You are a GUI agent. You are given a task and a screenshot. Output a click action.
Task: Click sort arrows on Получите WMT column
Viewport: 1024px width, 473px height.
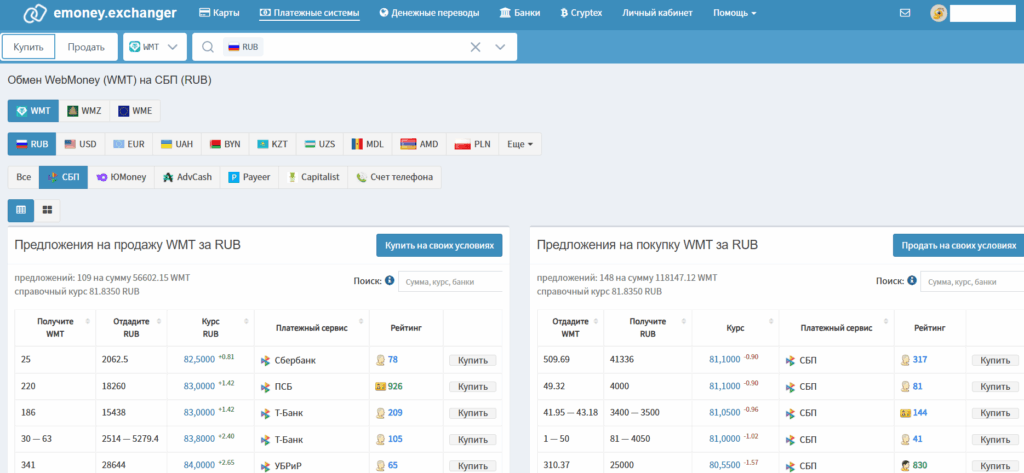pos(90,321)
